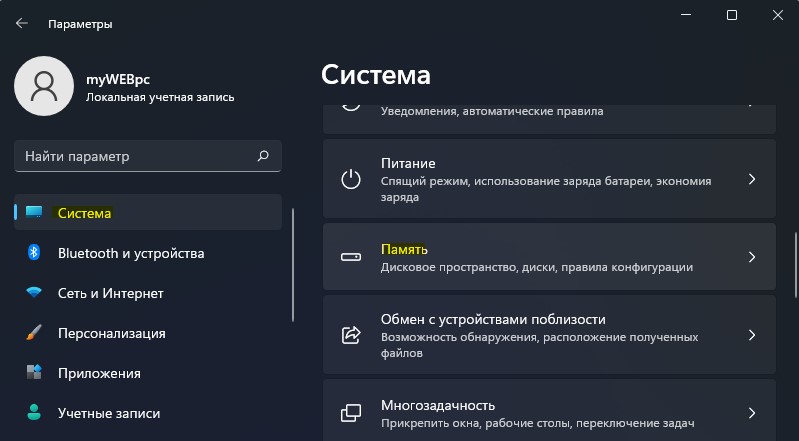Click the user avatar icon
Screen dimensions: 799x441
(44, 86)
